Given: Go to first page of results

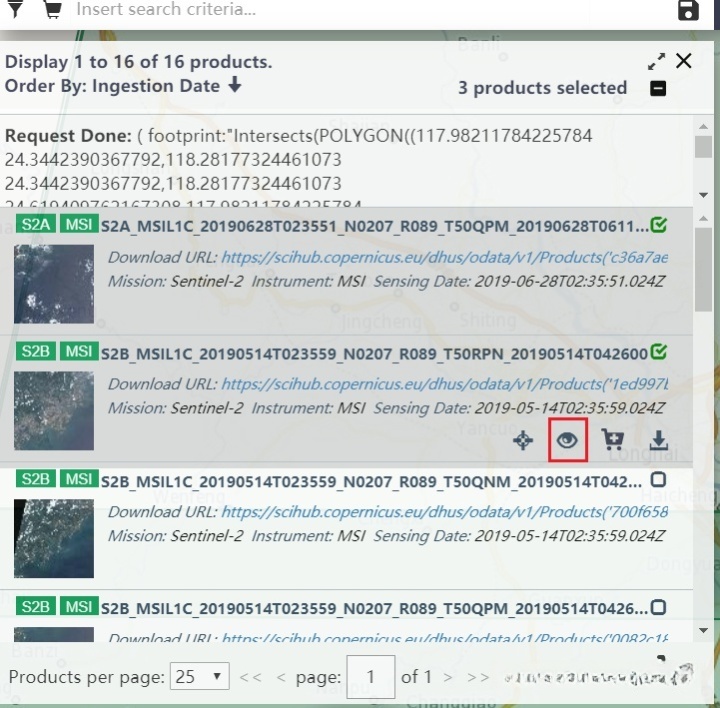Looking at the screenshot, I should 250,677.
